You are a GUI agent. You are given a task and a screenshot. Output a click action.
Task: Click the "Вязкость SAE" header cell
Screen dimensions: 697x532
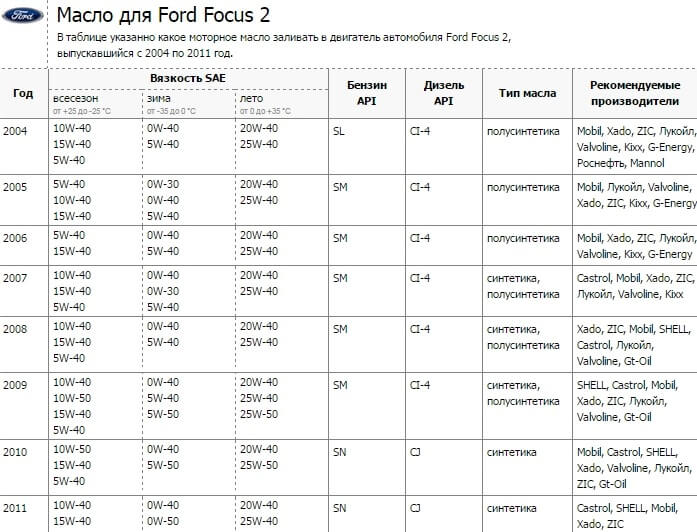(x=190, y=77)
